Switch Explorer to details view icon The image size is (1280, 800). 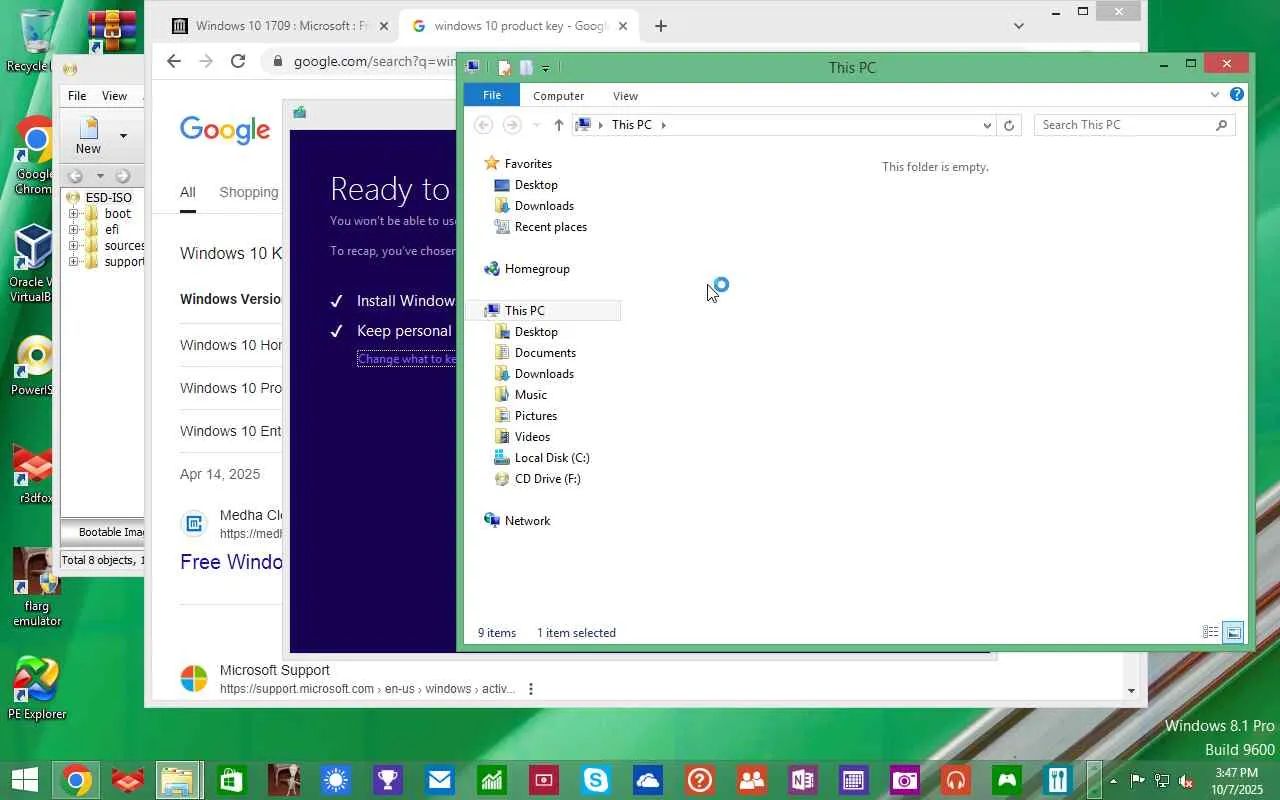click(x=1210, y=632)
